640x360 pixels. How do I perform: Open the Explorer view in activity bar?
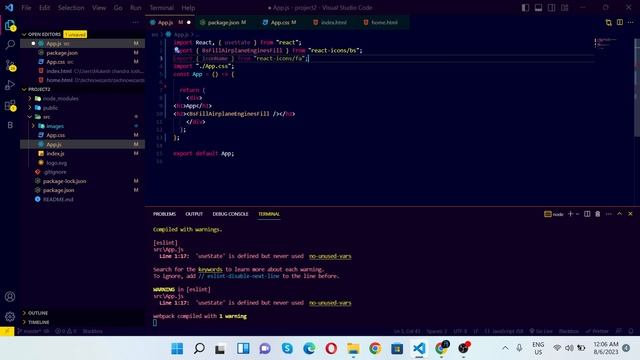pyautogui.click(x=10, y=25)
